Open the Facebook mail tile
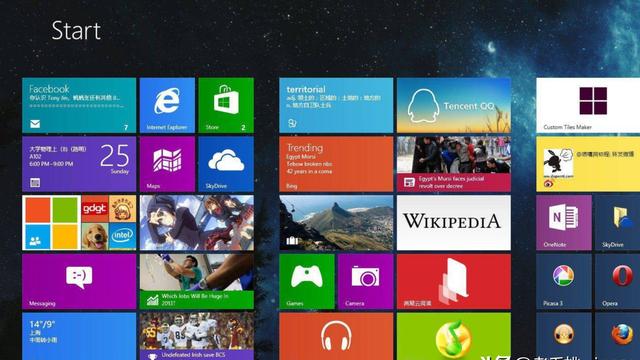Image resolution: width=640 pixels, height=360 pixels. [x=79, y=105]
